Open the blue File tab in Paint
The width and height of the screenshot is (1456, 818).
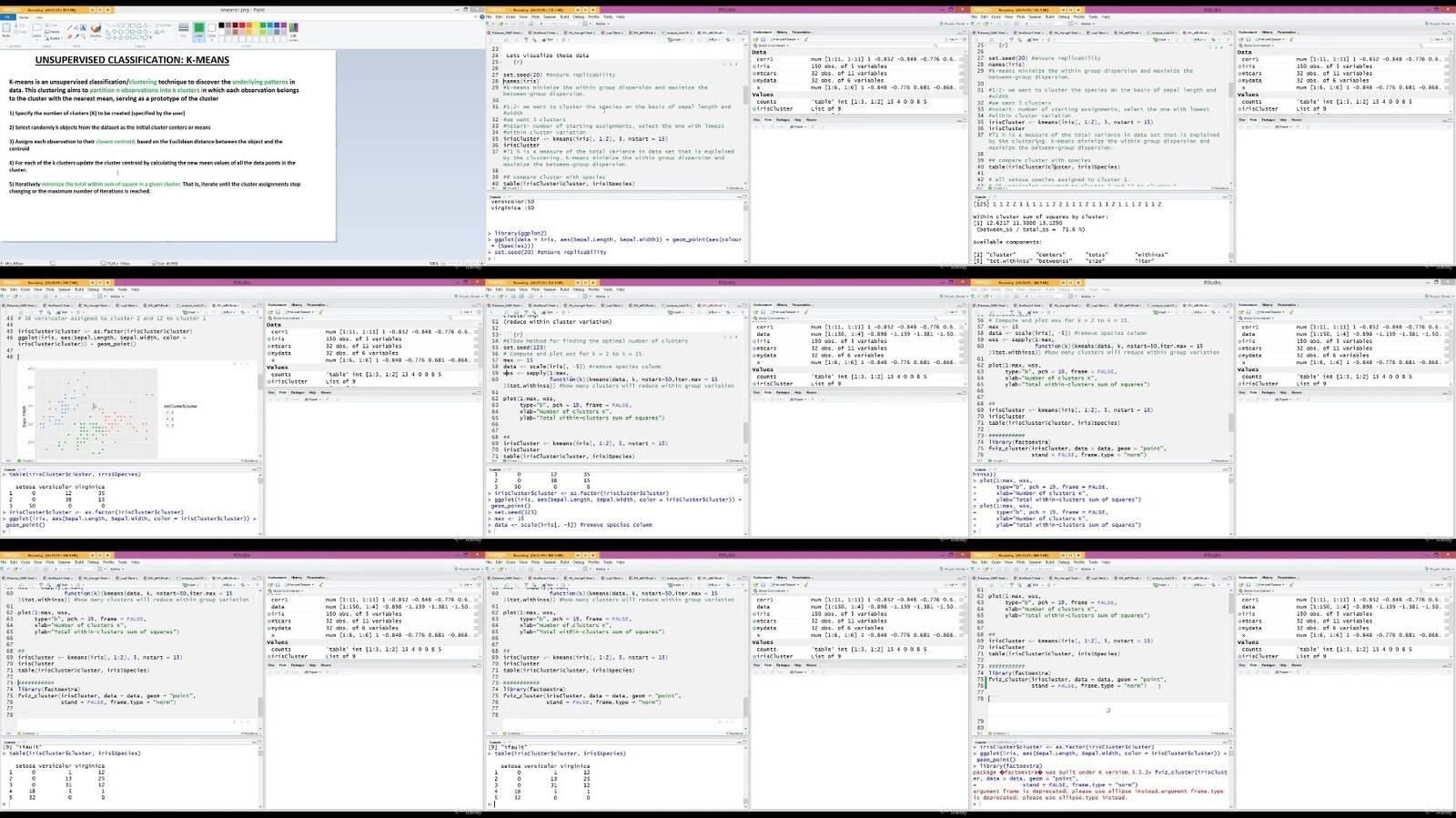tap(7, 17)
